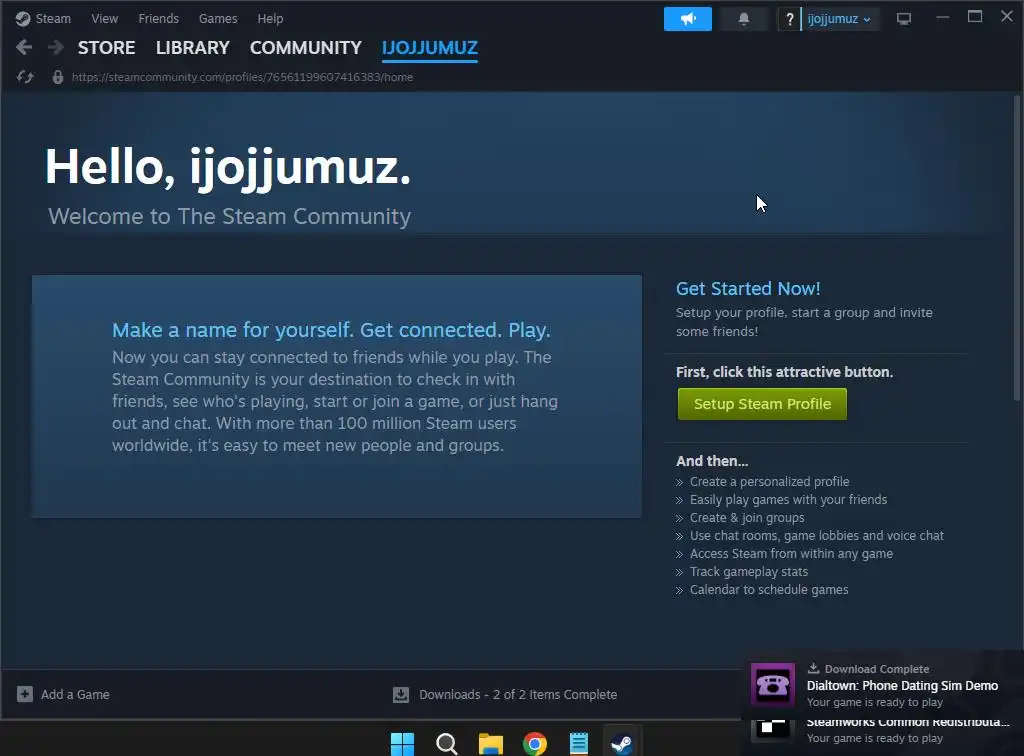This screenshot has height=756, width=1024.
Task: Click the Steam logo menu icon
Action: (x=23, y=19)
